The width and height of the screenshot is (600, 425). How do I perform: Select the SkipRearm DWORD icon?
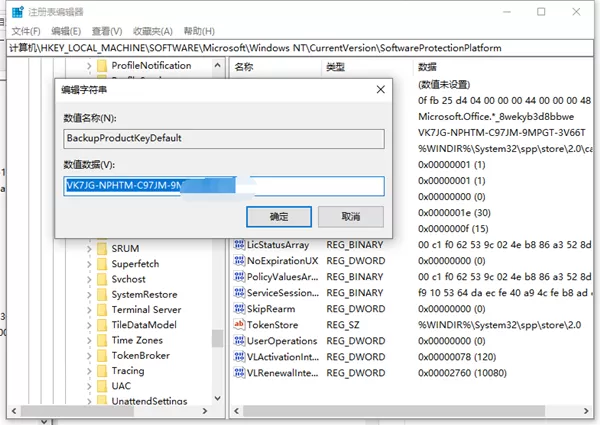tap(239, 308)
